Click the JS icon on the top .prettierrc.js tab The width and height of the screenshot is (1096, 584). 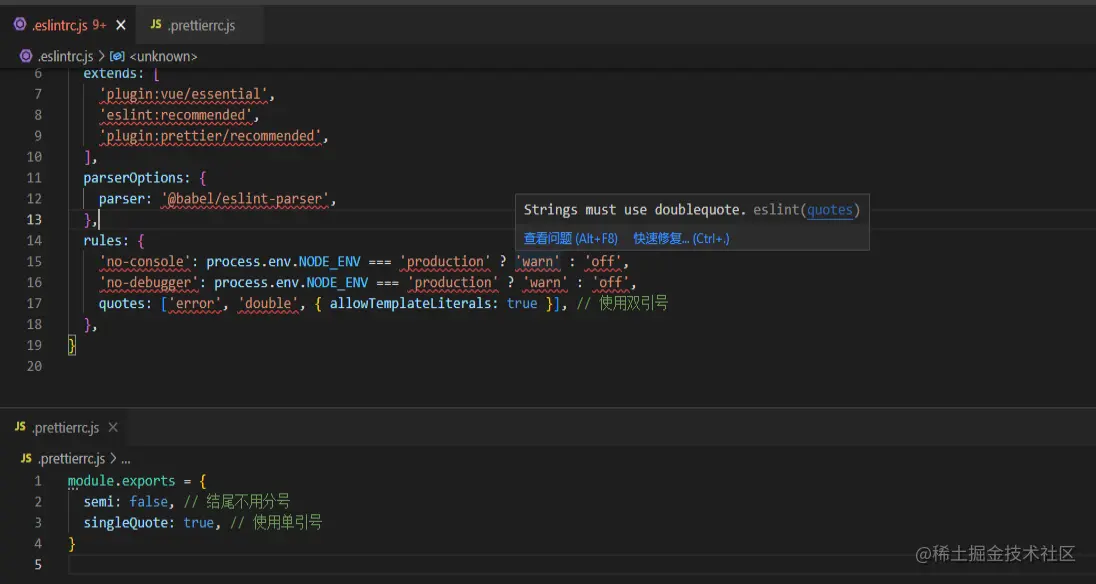tap(156, 25)
